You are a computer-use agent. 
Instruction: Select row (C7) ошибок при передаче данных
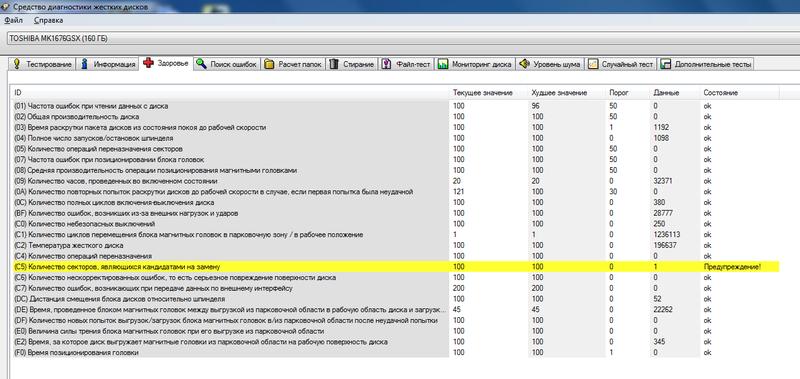coord(395,288)
